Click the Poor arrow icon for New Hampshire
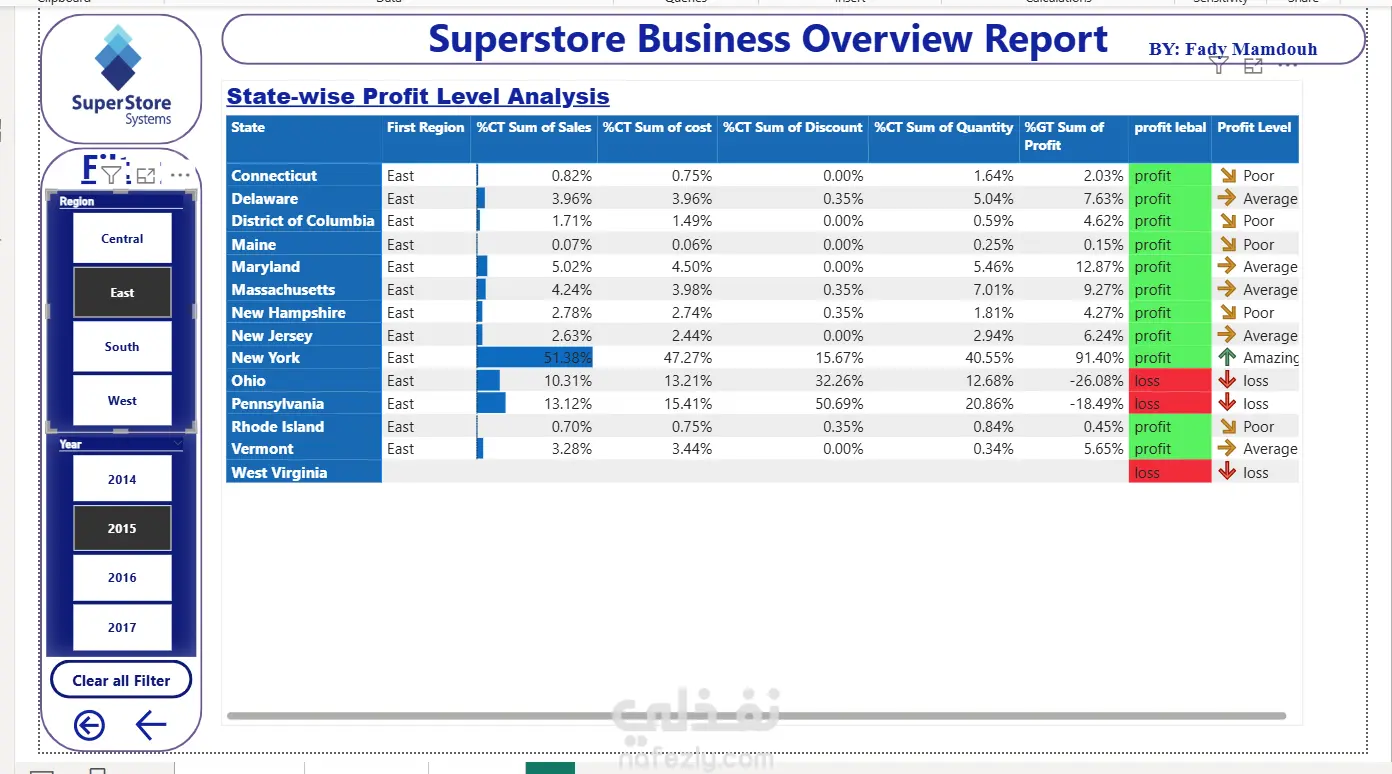Screen dimensions: 1392x774 (1227, 312)
